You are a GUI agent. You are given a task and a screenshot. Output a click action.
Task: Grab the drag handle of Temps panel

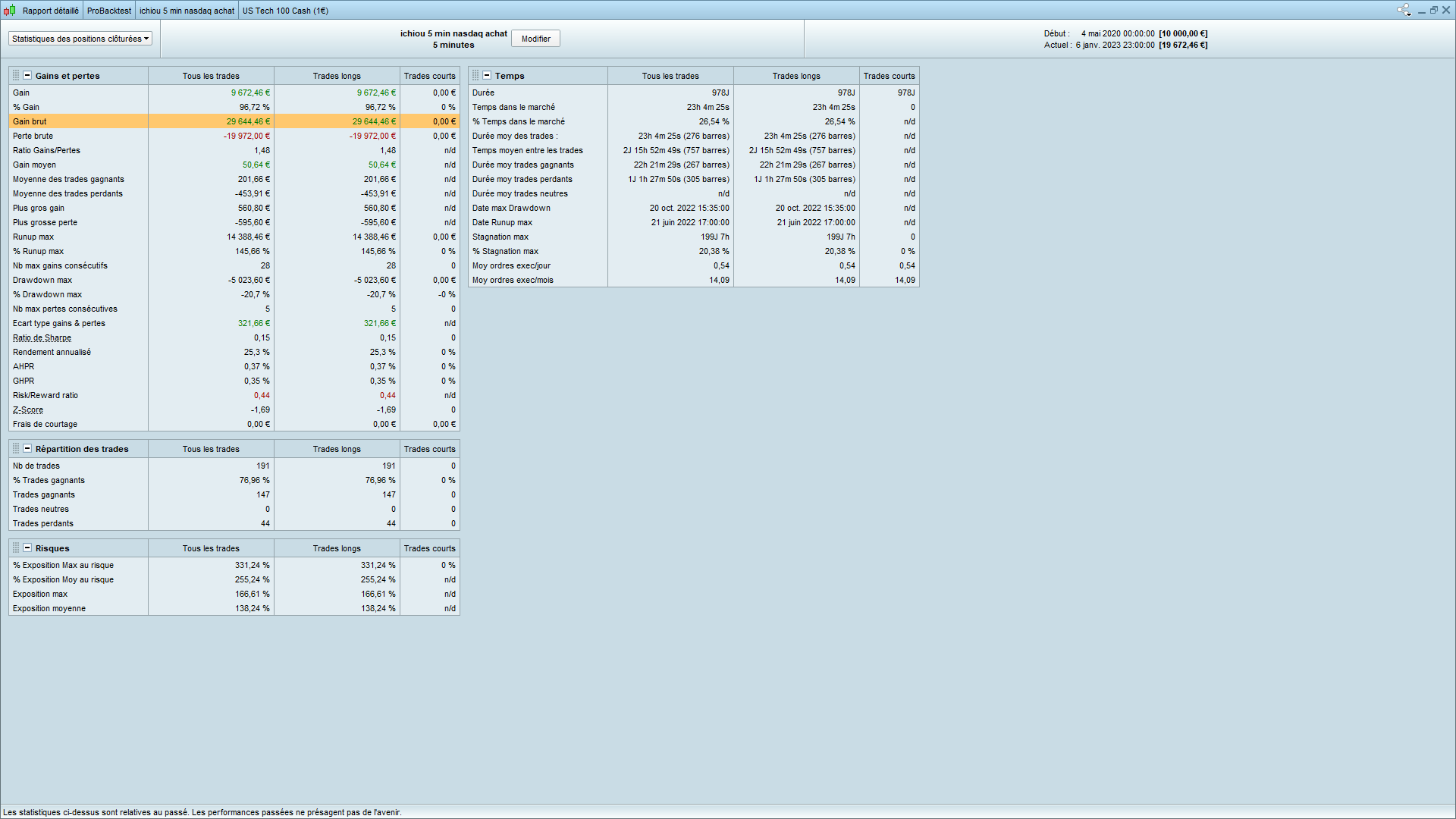(475, 76)
